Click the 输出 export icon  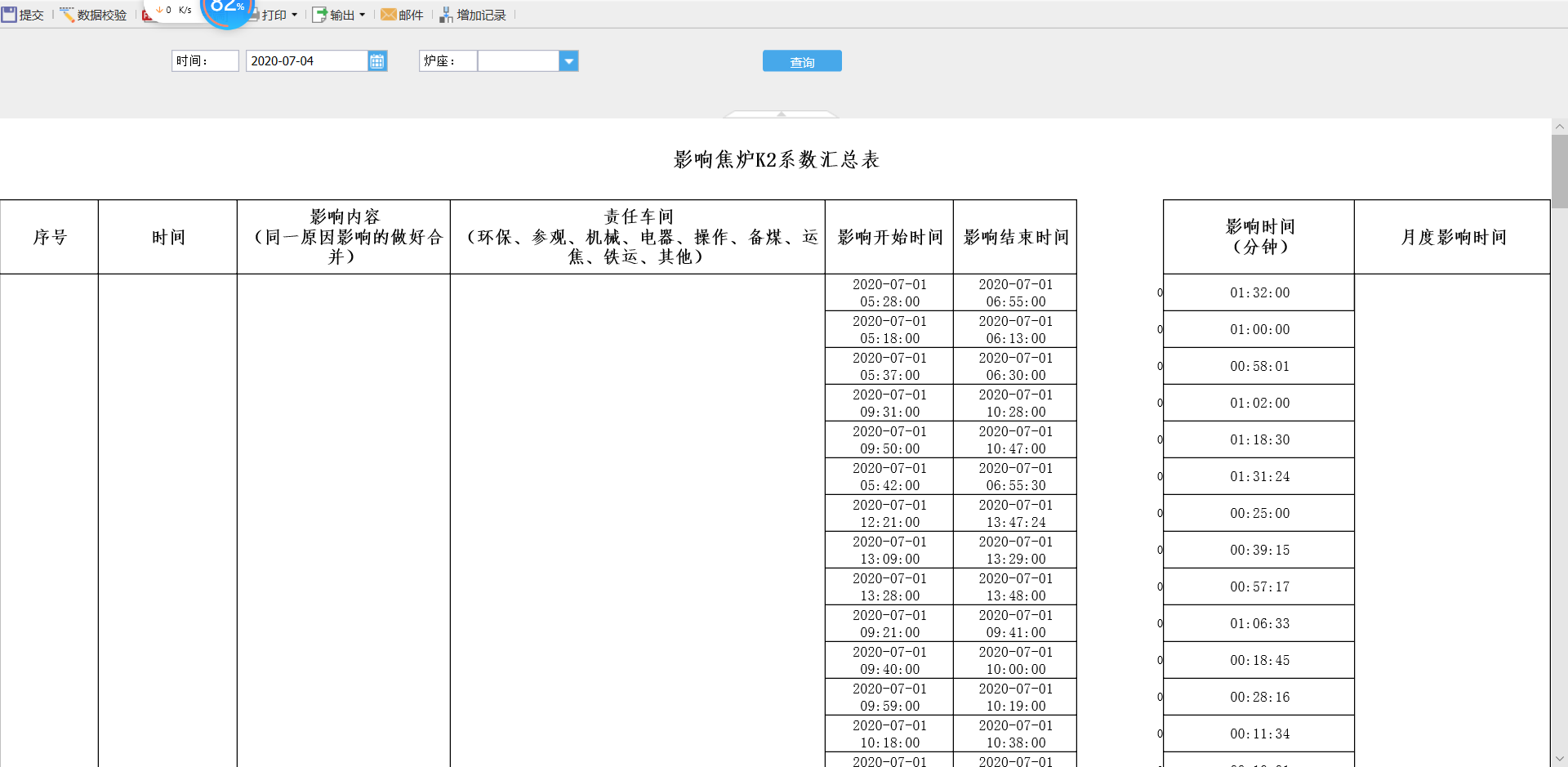[x=320, y=15]
